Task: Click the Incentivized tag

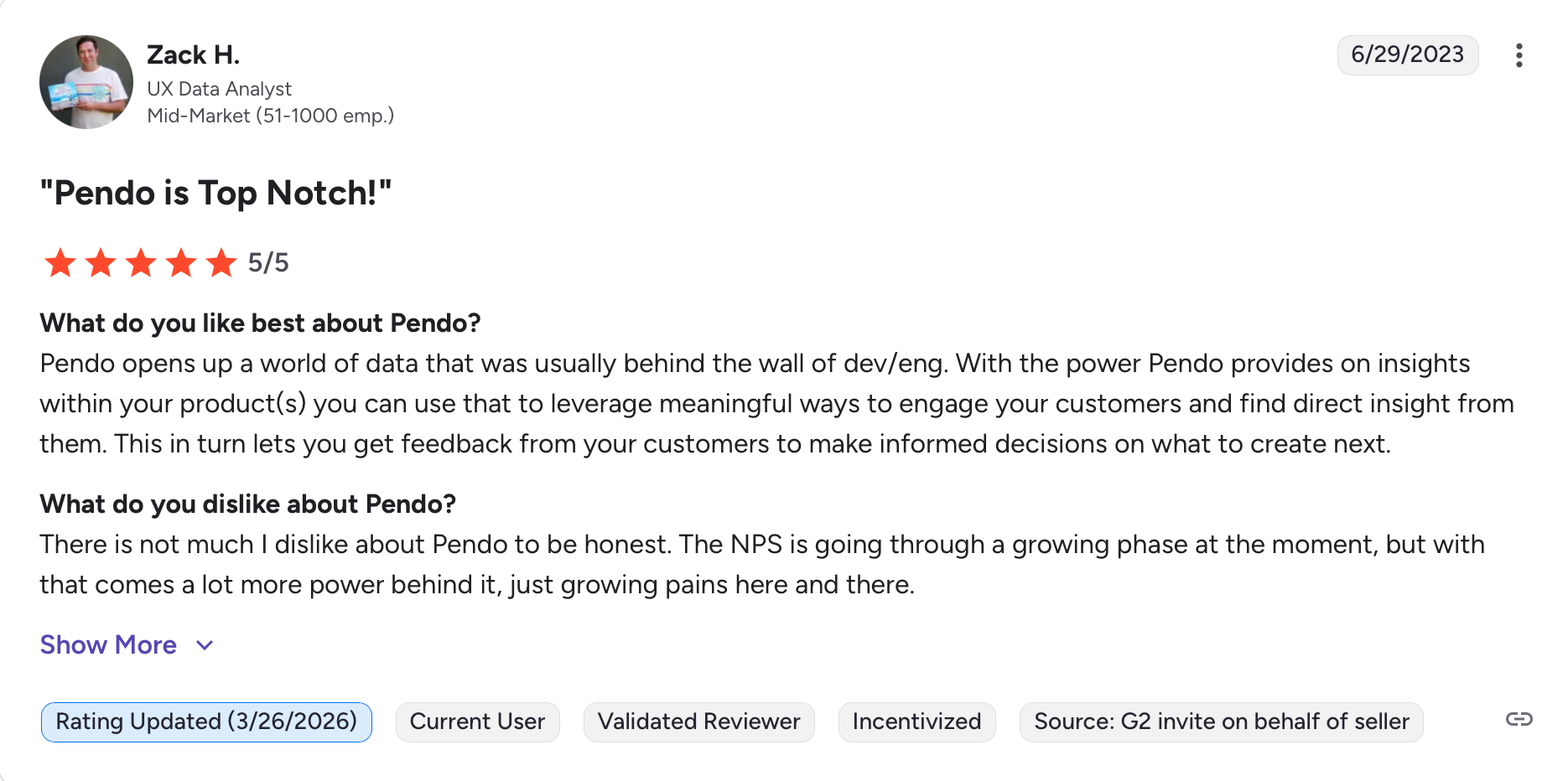Action: (x=916, y=722)
